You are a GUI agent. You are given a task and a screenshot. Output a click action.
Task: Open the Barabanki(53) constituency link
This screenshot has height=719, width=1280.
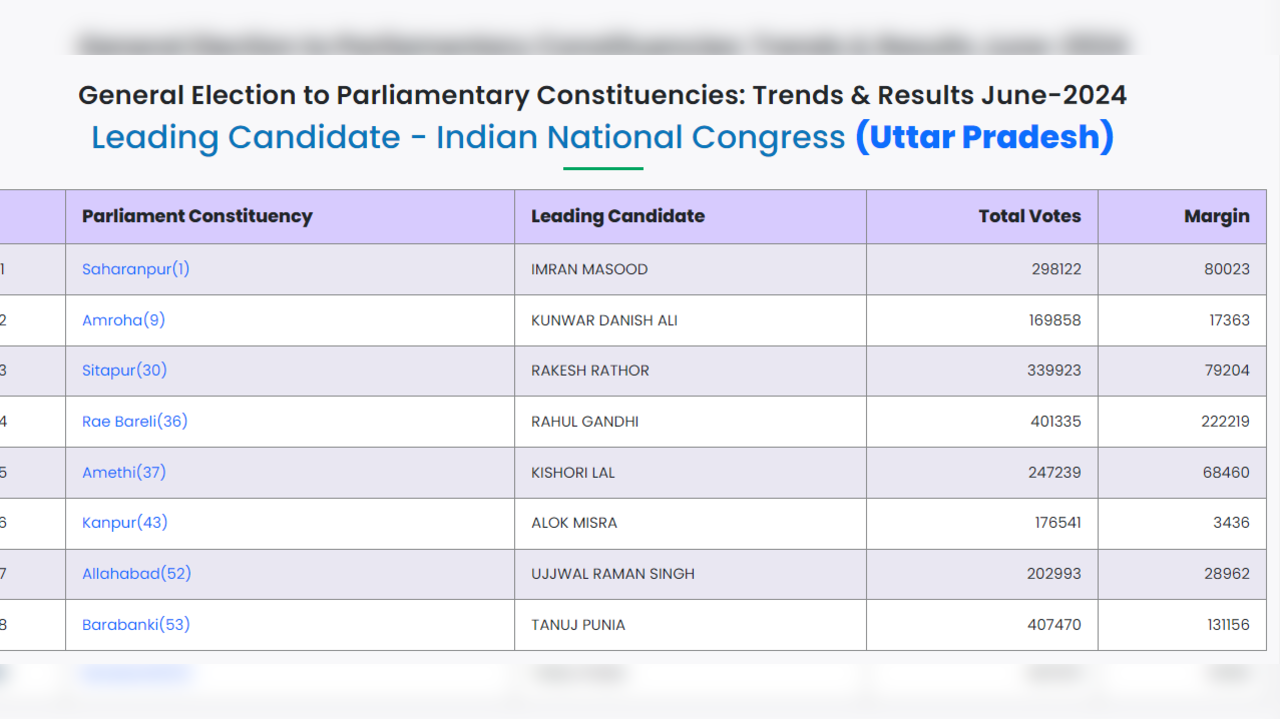tap(136, 624)
